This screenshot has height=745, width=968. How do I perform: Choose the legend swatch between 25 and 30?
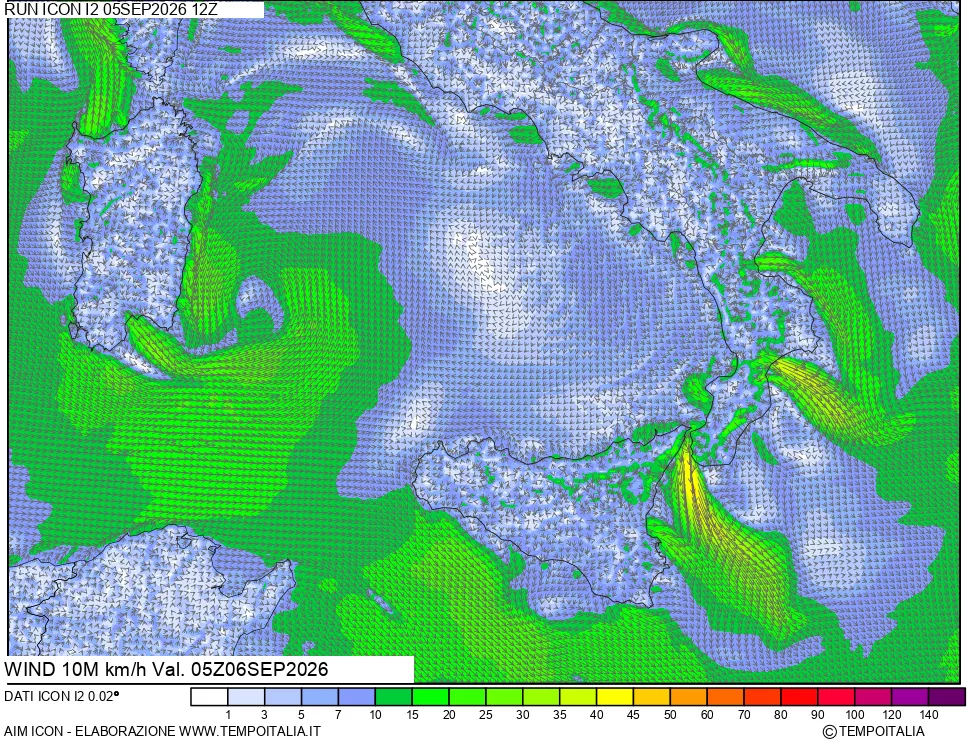coord(504,697)
